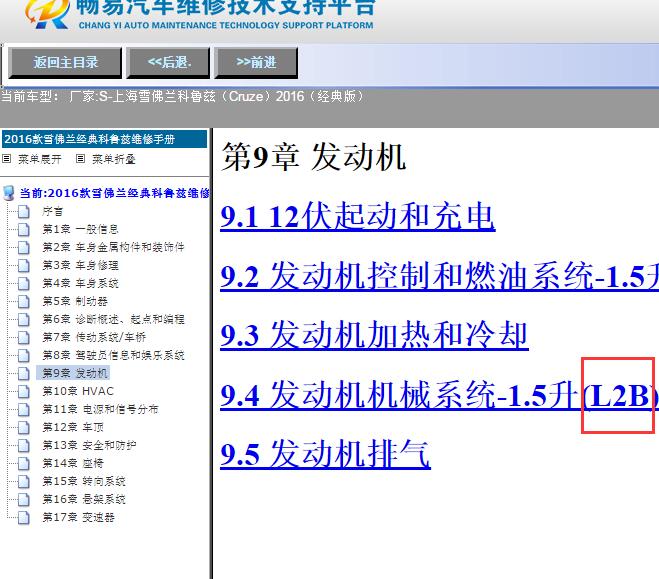Open tree root 当前:2016款雪佛兰经典科鲁兹

[114, 193]
